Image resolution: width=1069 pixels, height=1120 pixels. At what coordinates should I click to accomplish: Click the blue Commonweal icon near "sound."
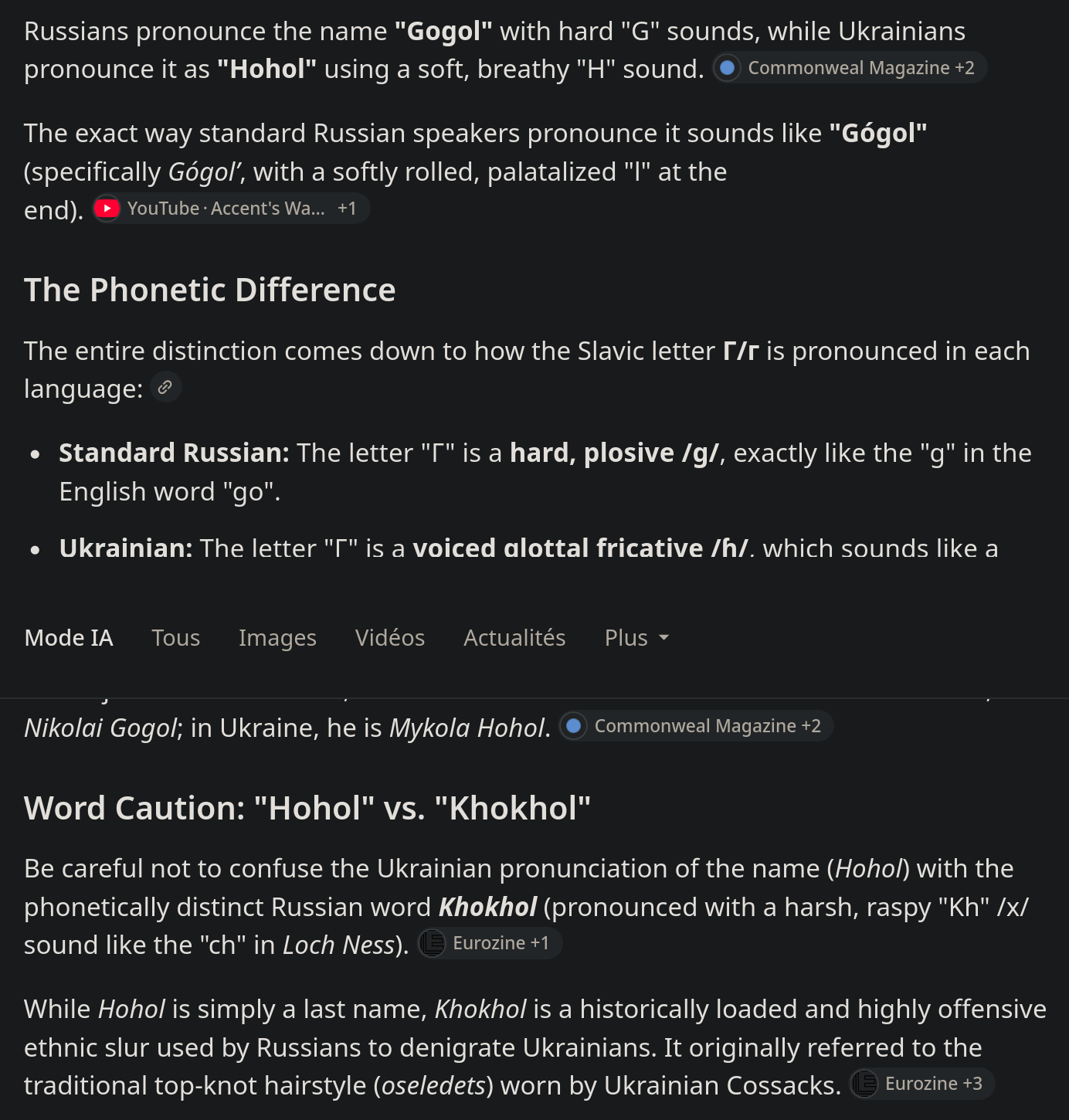click(727, 68)
